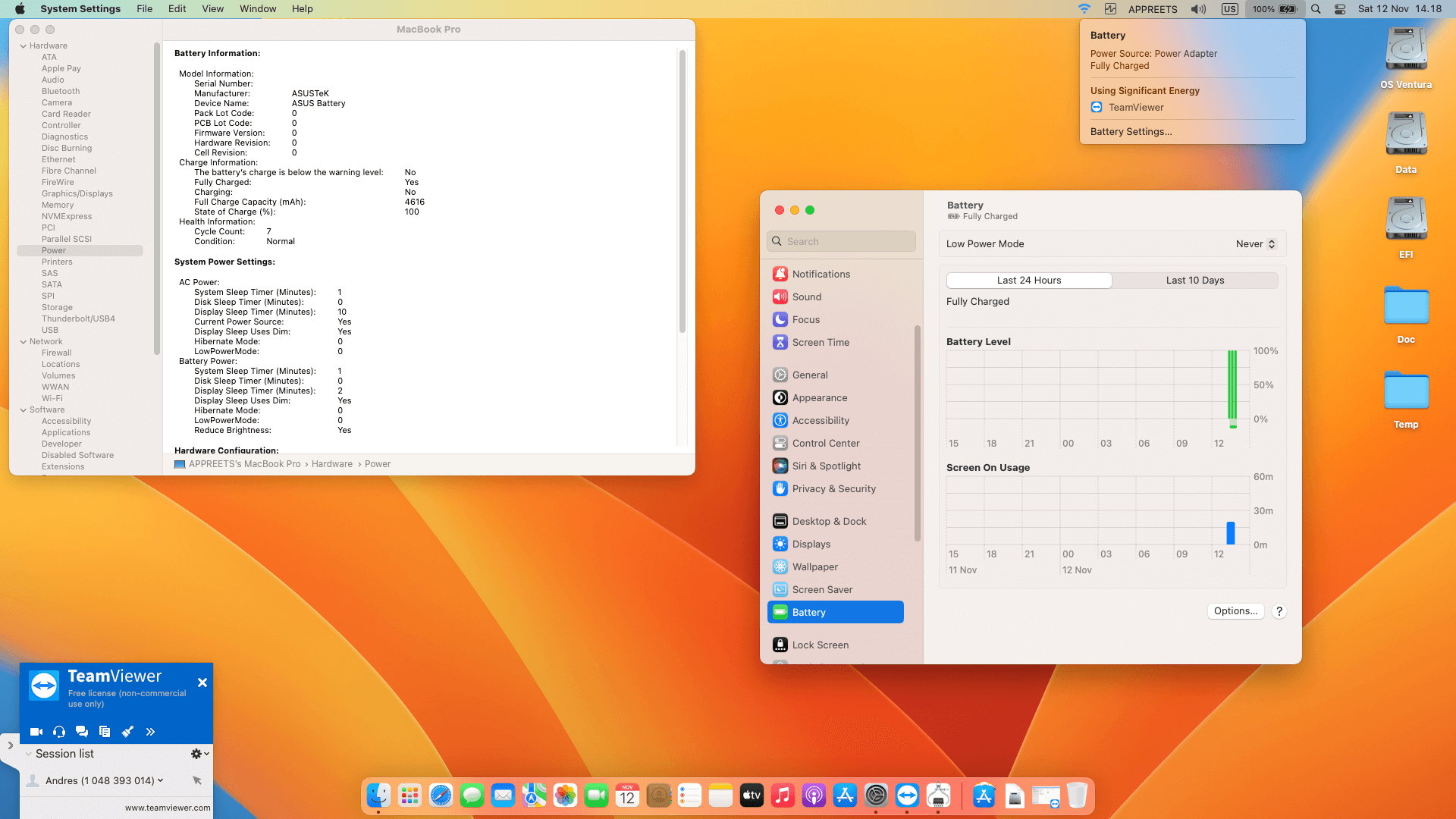
Task: Open Calendar from the Dock
Action: tap(627, 795)
